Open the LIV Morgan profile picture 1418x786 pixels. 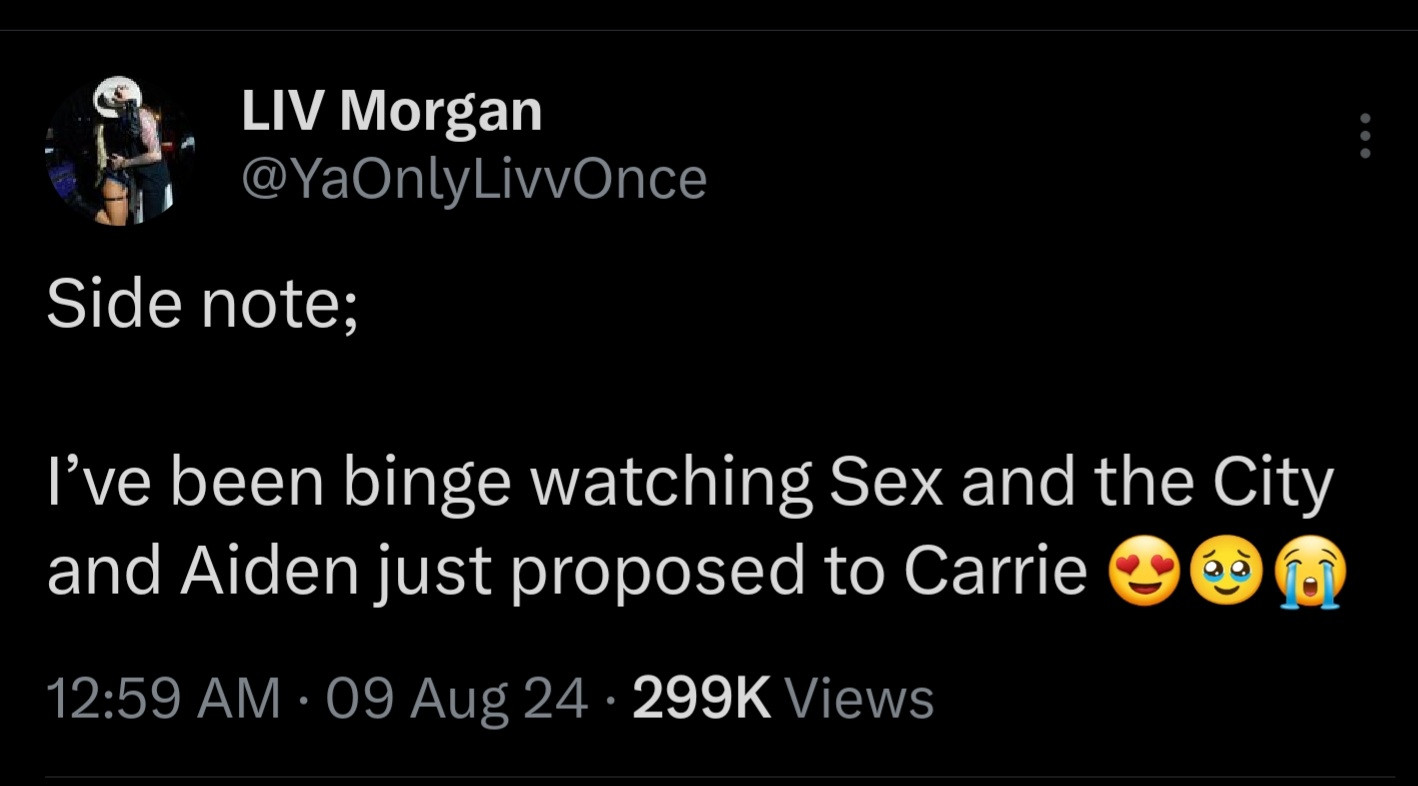(120, 150)
